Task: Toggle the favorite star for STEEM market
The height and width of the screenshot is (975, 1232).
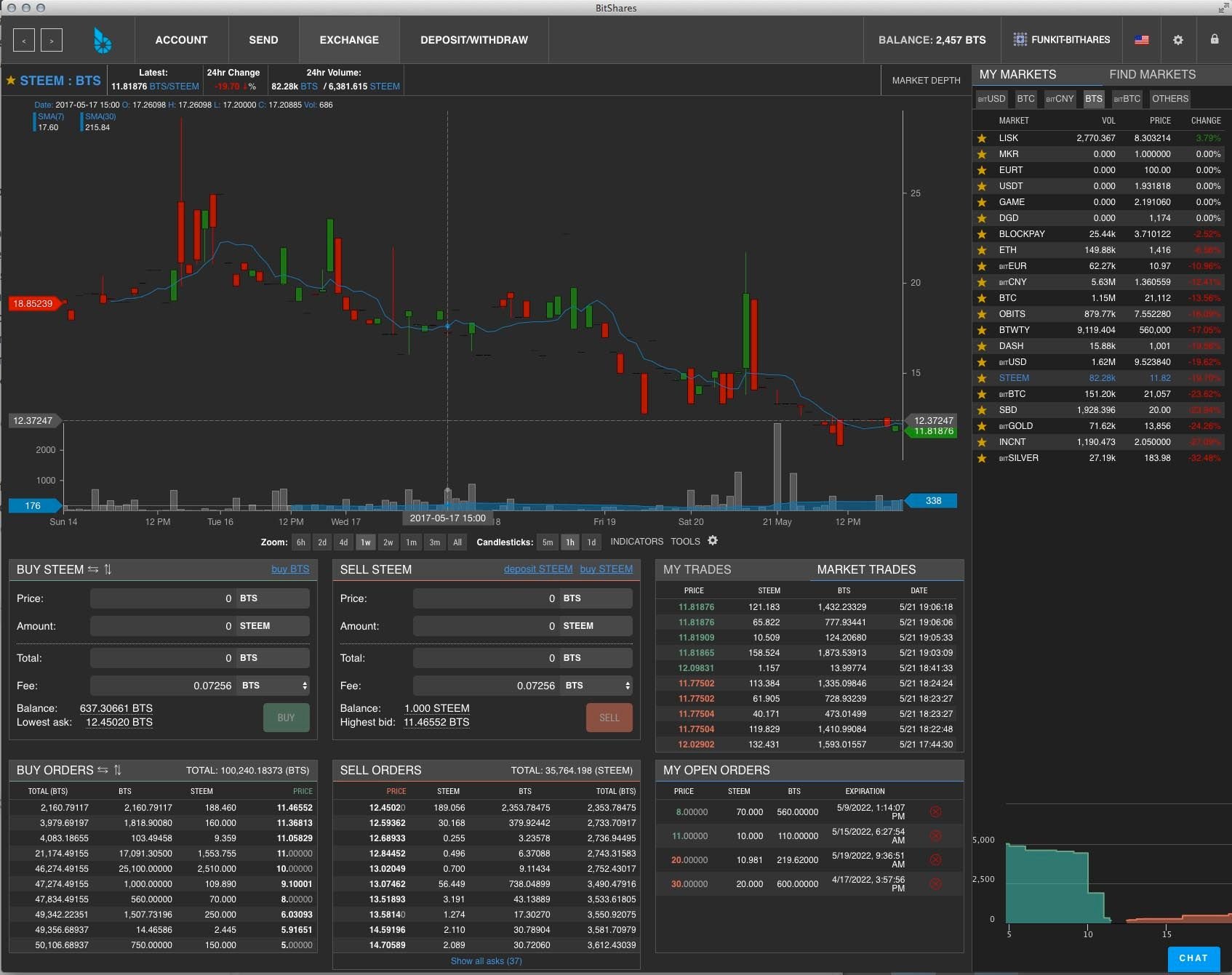Action: pyautogui.click(x=982, y=378)
